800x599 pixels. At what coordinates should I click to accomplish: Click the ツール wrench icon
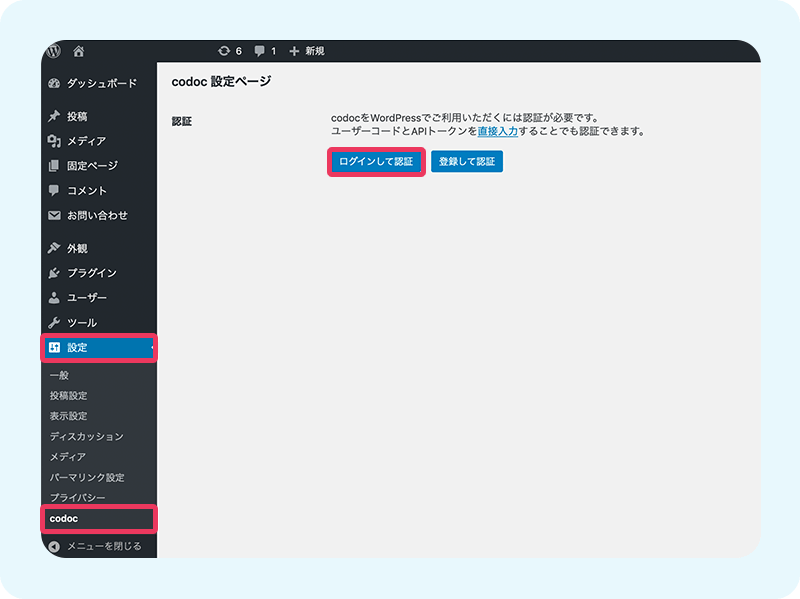[x=54, y=322]
